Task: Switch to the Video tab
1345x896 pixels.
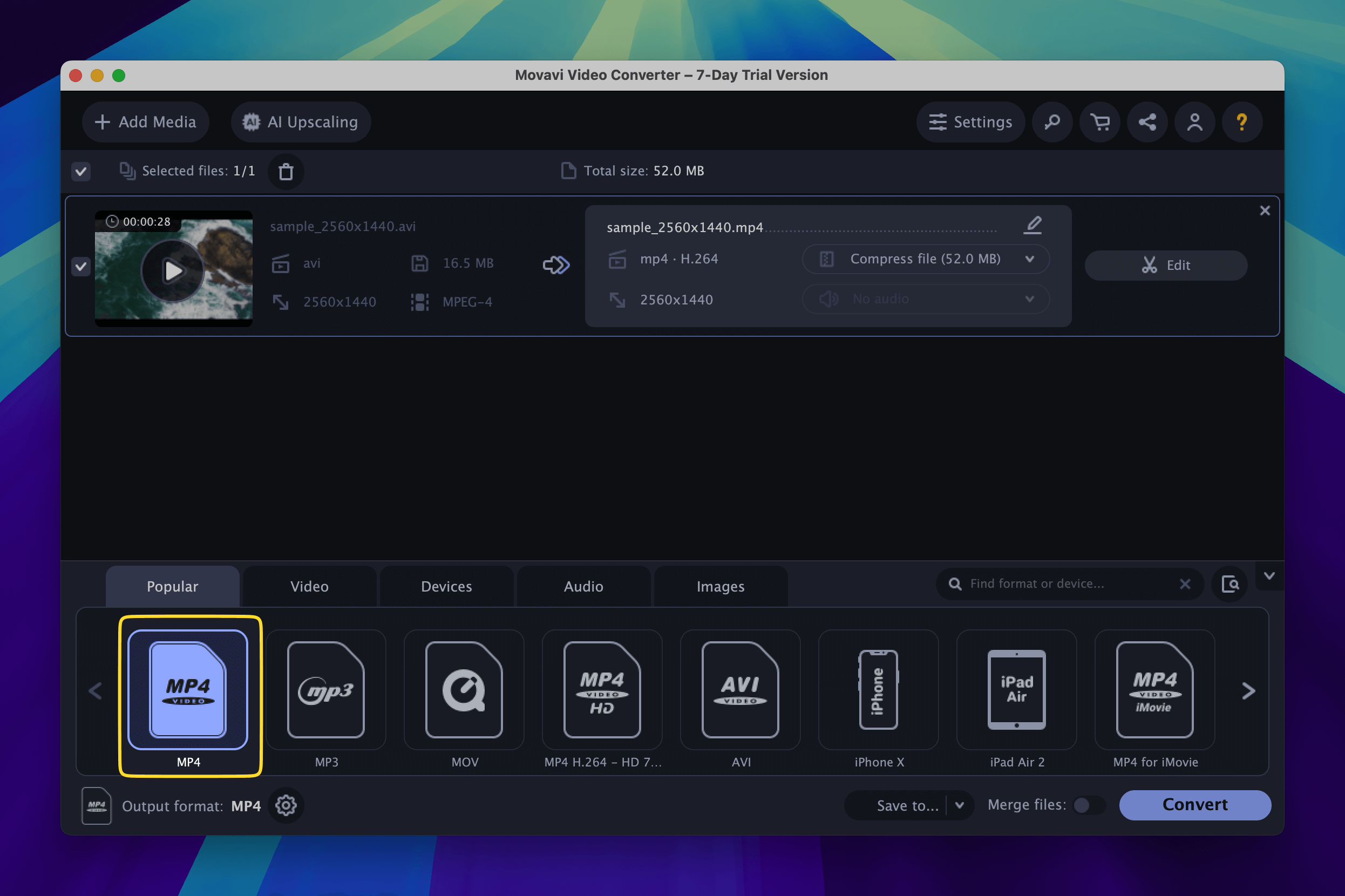Action: coord(309,586)
